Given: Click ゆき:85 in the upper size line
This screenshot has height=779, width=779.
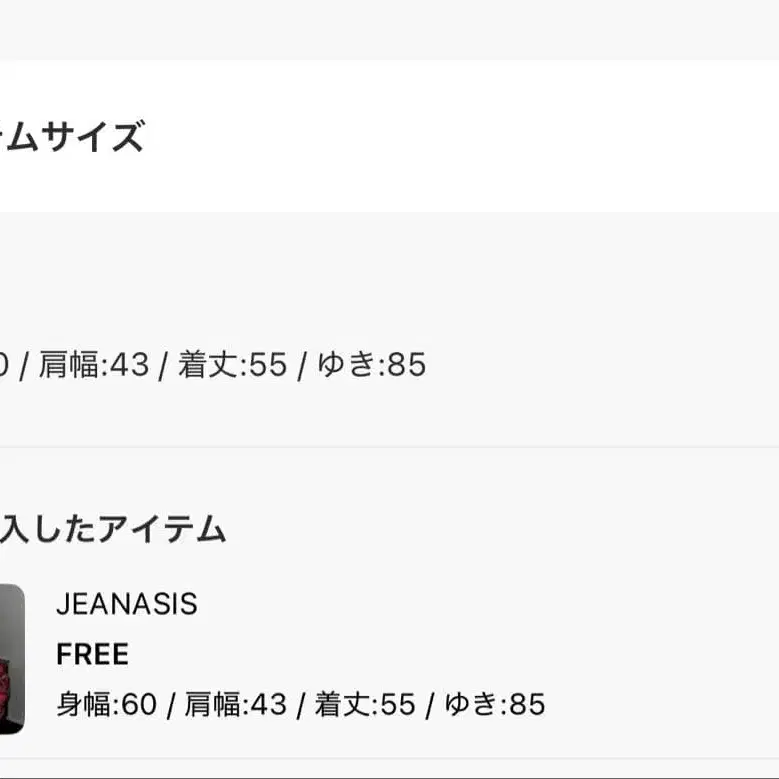Looking at the screenshot, I should 372,365.
